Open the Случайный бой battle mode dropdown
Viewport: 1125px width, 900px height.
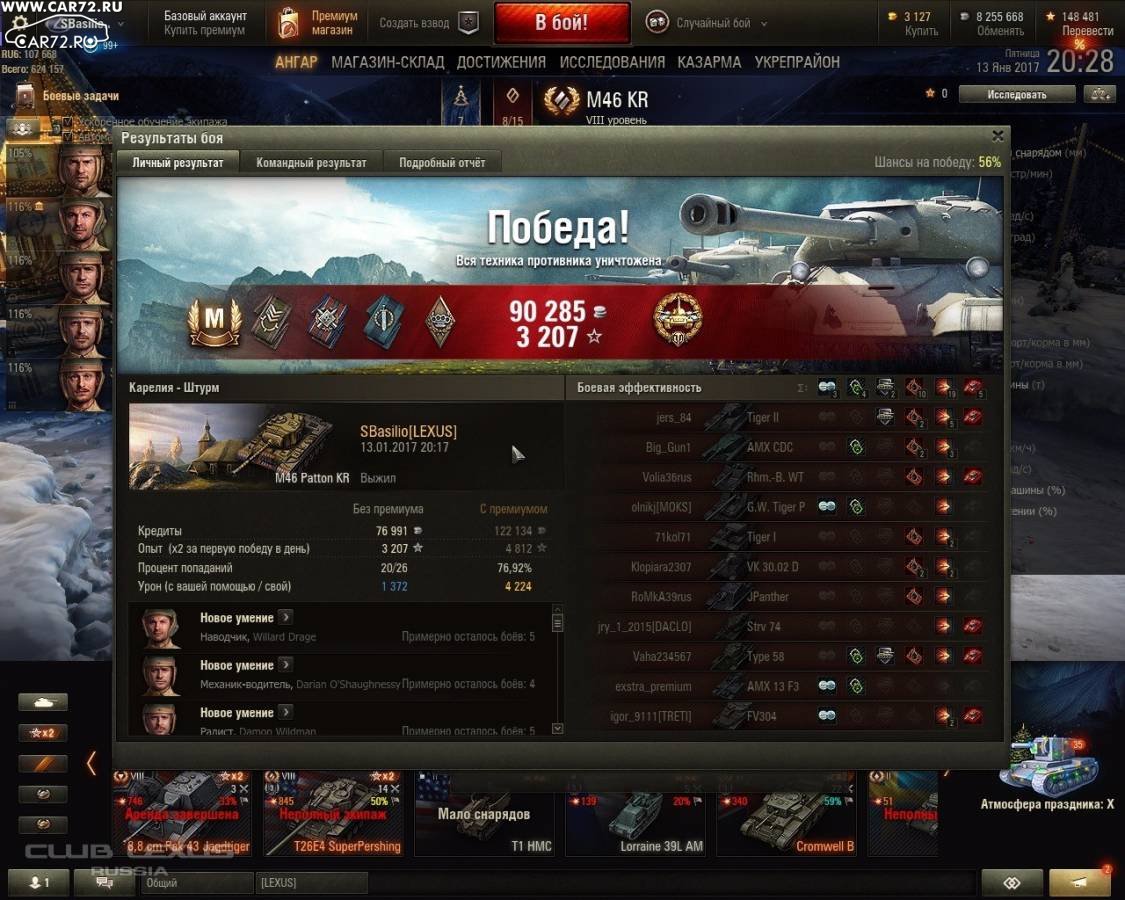click(706, 23)
